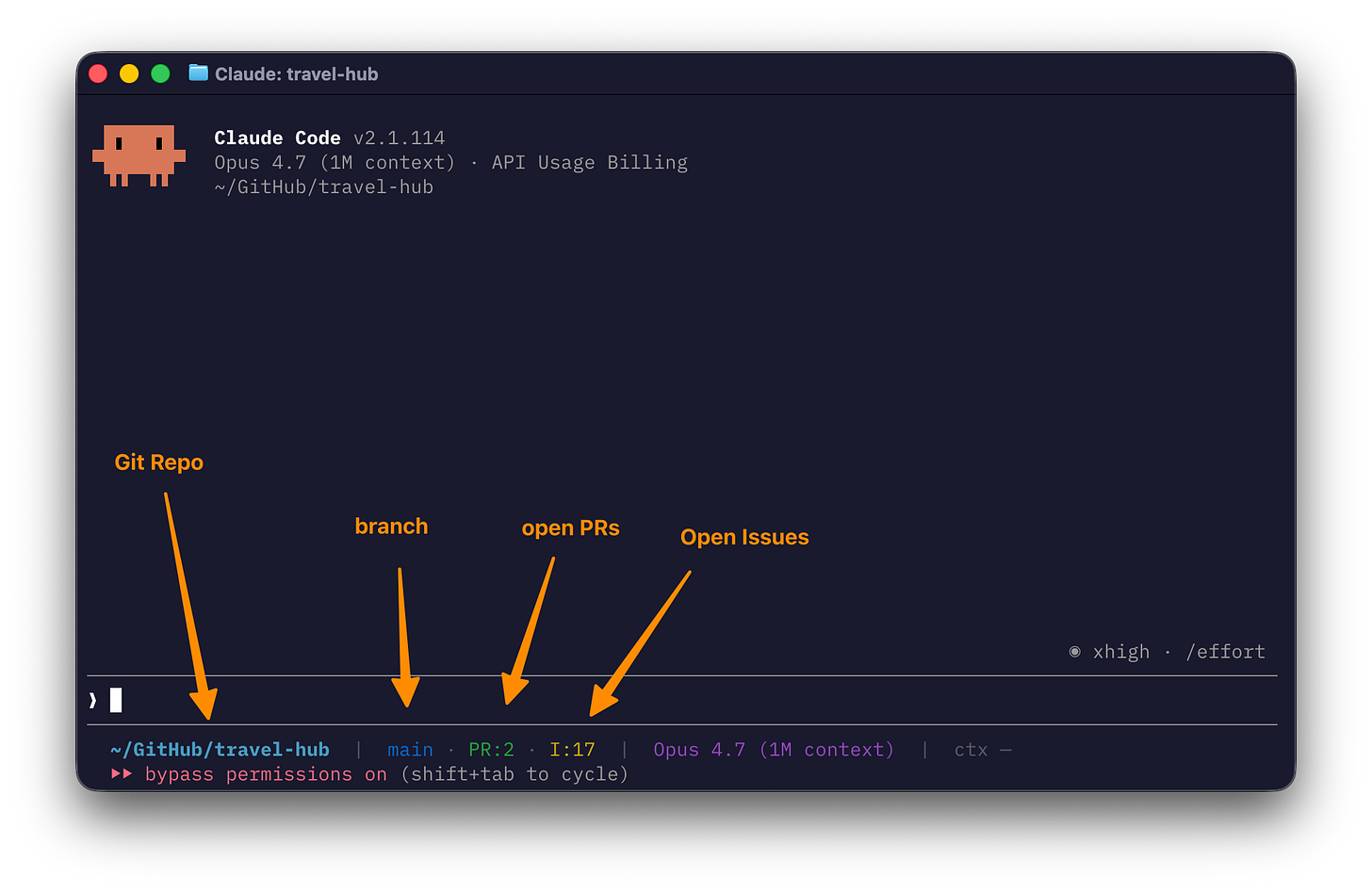Click into the command prompt input line
The image size is (1372, 892).
[682, 700]
